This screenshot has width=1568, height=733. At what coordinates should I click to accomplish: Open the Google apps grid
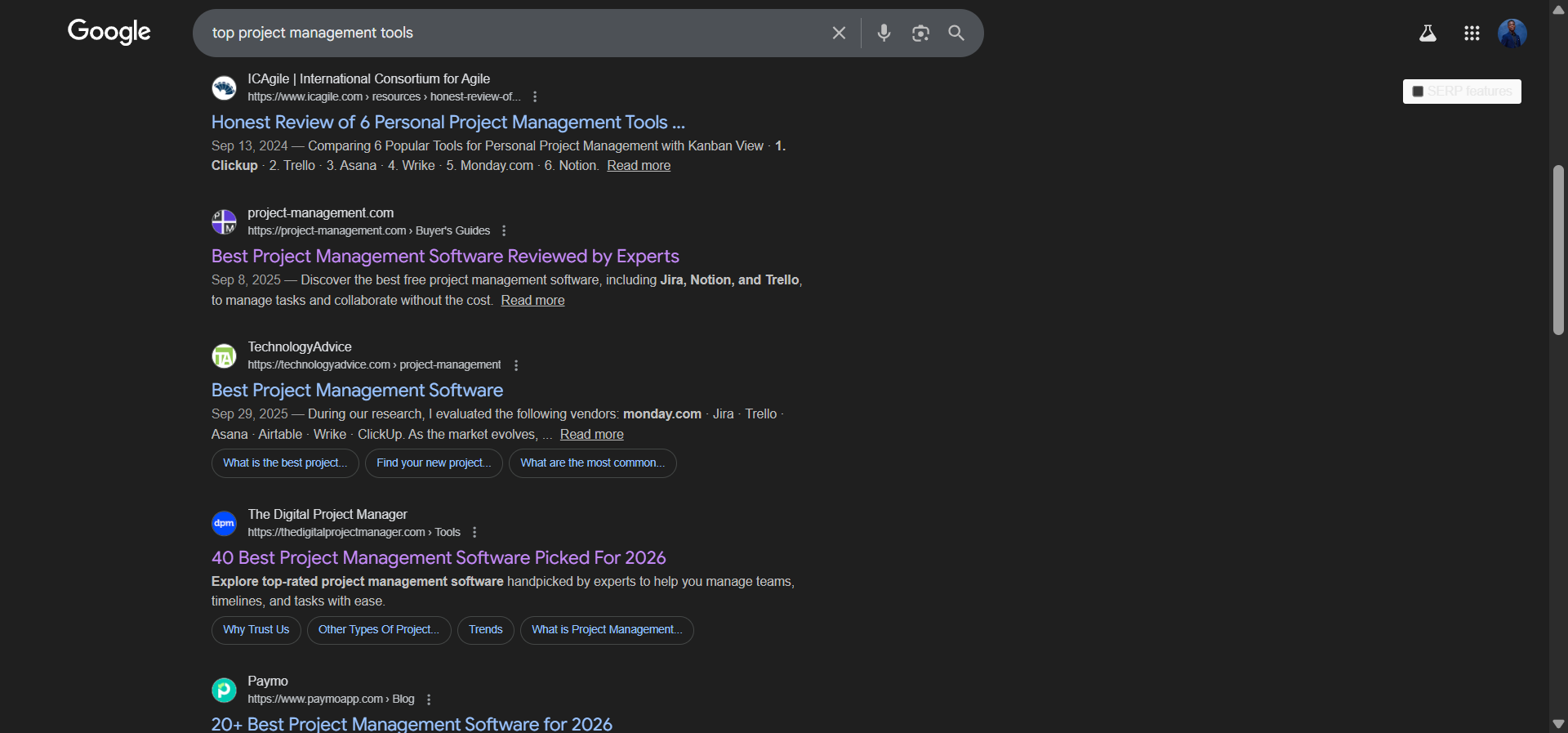click(x=1472, y=34)
